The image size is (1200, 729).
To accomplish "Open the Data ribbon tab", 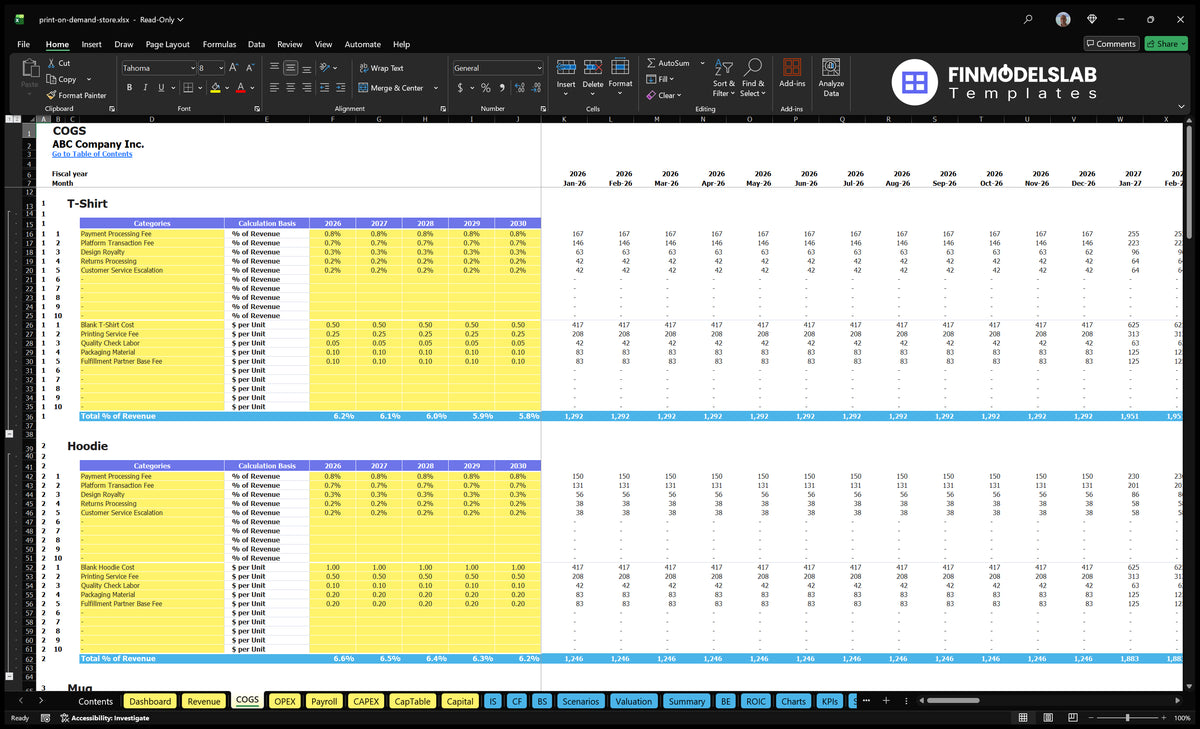I will click(x=256, y=44).
